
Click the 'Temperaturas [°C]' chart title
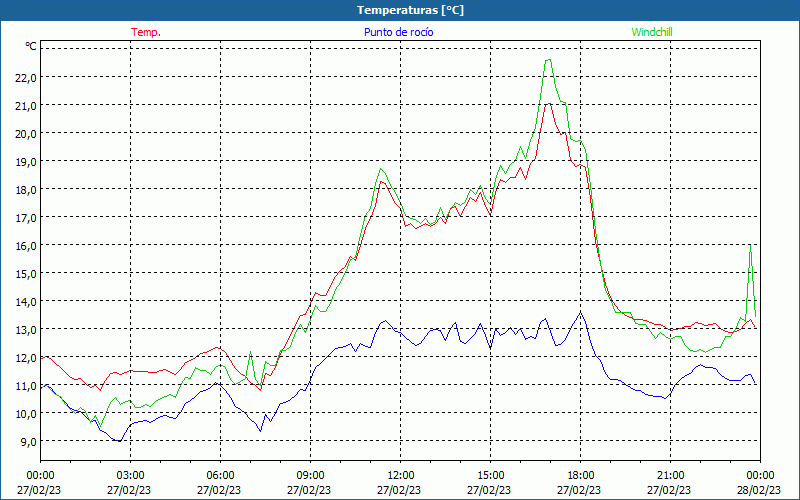pos(410,10)
